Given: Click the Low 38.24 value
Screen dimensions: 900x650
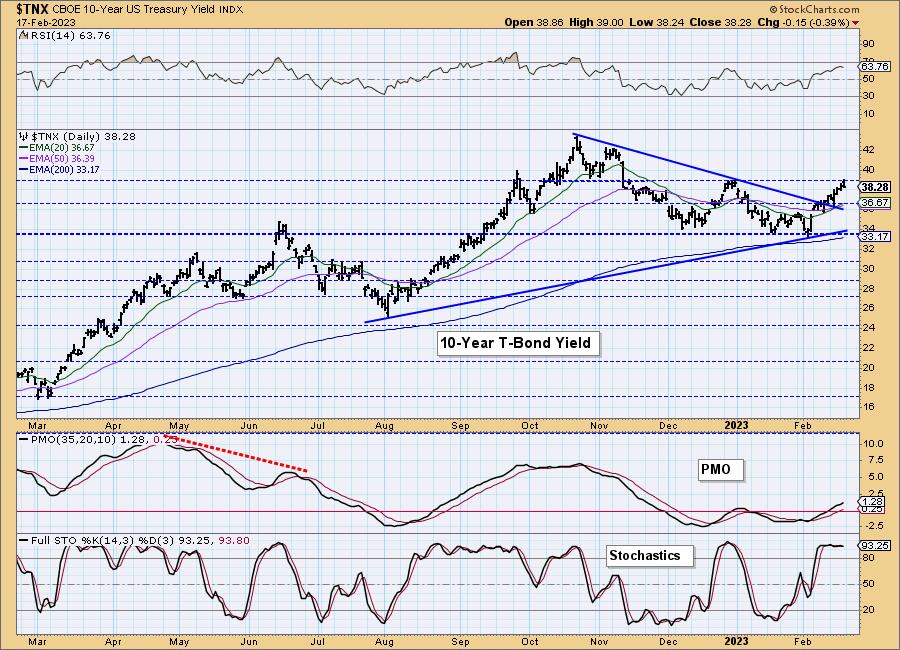Looking at the screenshot, I should coord(656,22).
